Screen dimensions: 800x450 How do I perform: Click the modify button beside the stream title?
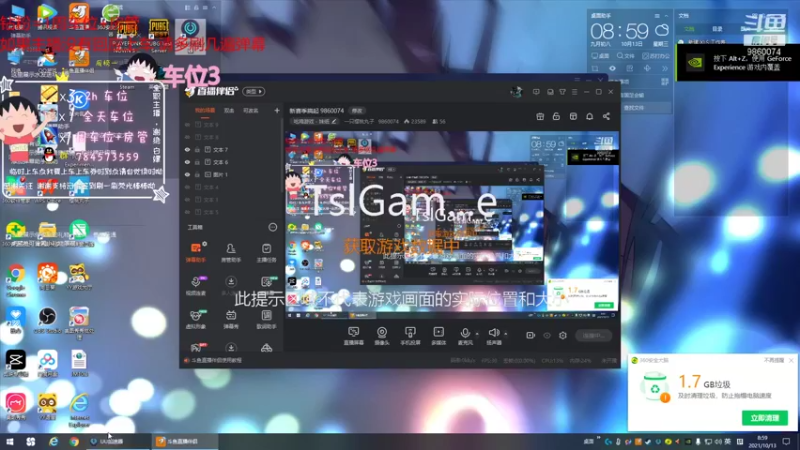(x=357, y=110)
